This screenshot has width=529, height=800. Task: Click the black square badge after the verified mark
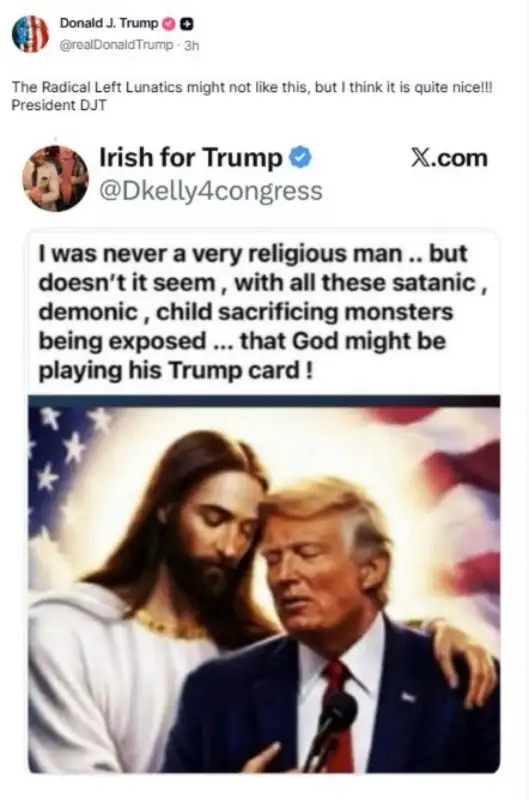[x=187, y=23]
